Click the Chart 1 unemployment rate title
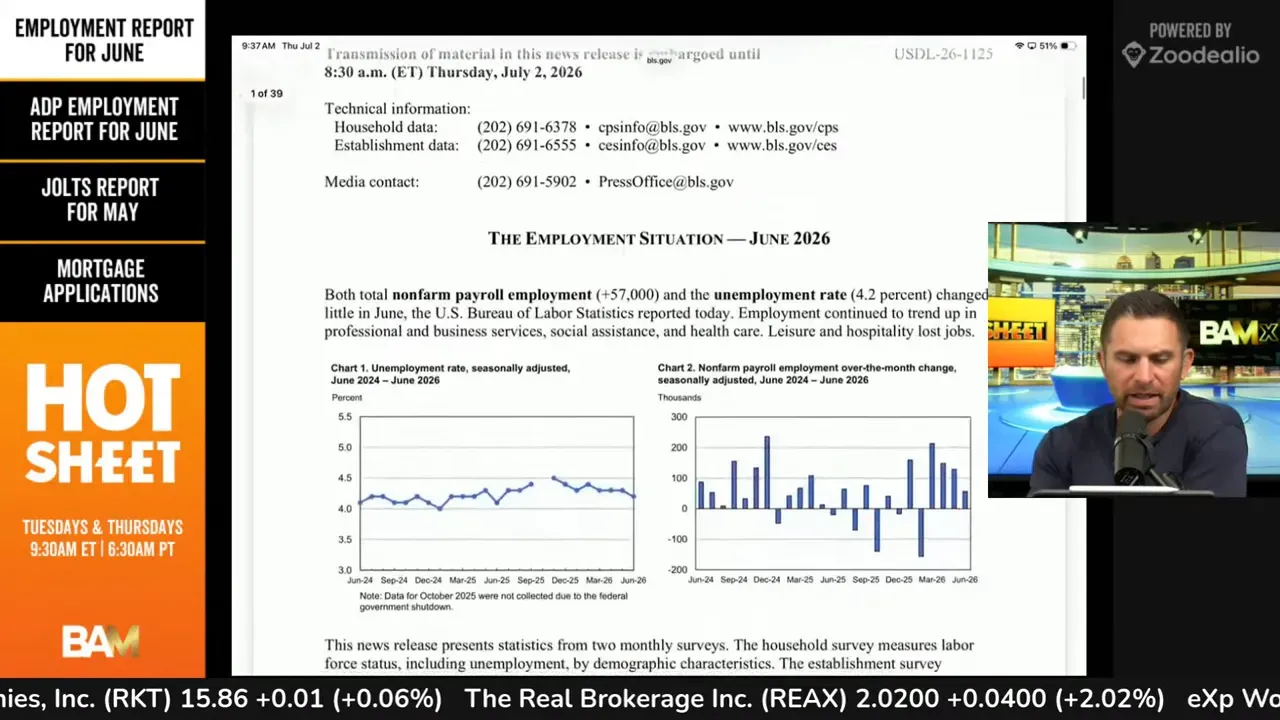The image size is (1280, 720). click(x=450, y=374)
